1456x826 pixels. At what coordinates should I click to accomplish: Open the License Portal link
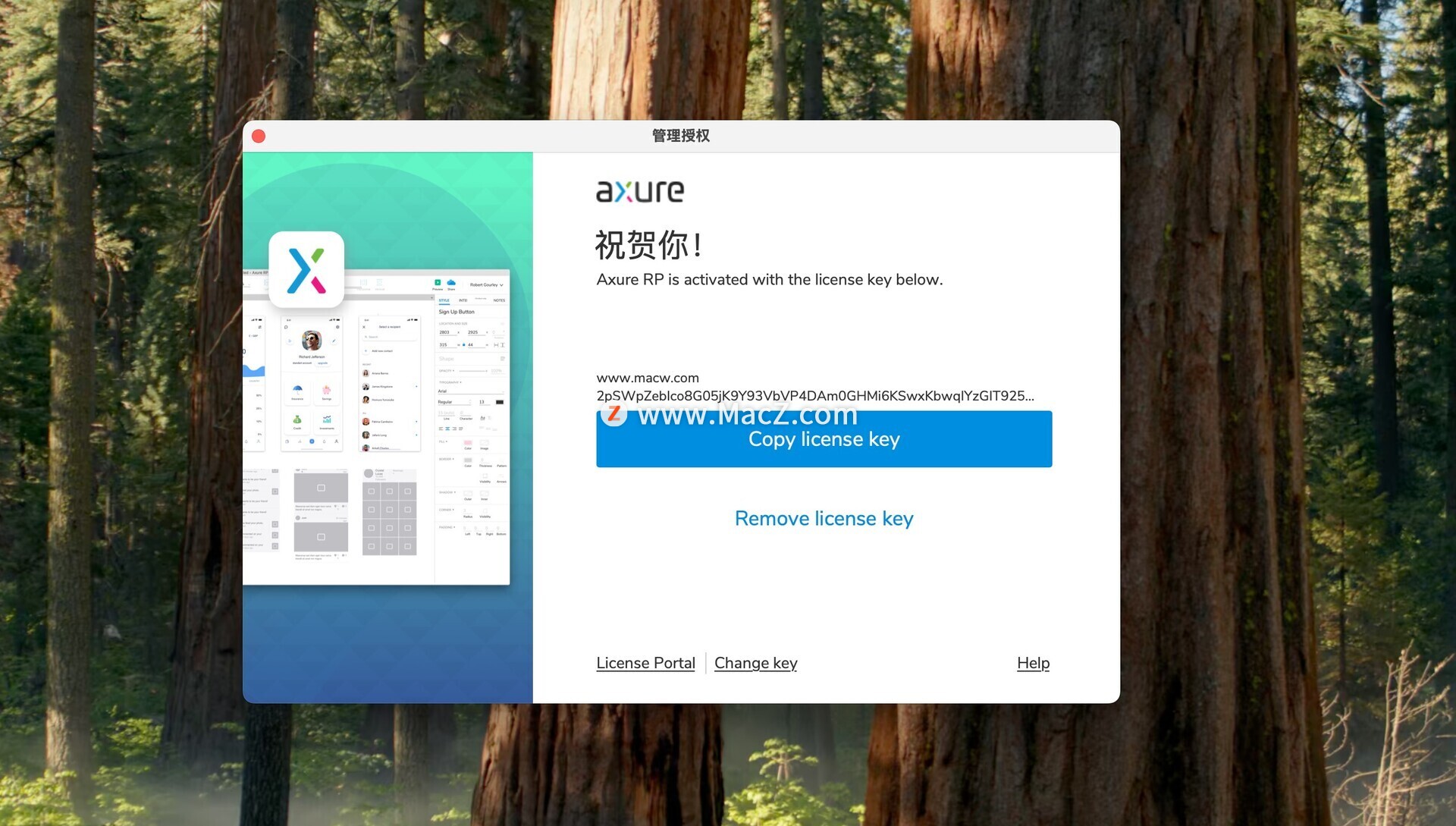pyautogui.click(x=645, y=663)
